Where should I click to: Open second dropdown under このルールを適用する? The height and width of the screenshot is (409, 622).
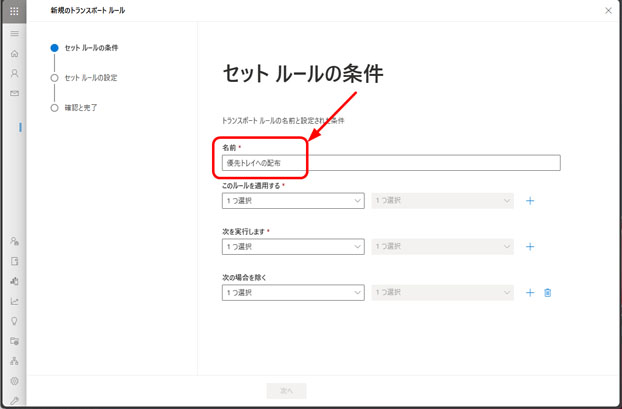point(442,201)
